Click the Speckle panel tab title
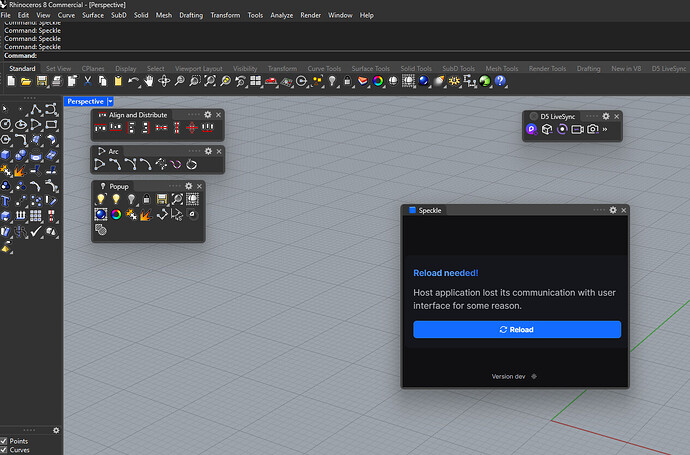The image size is (690, 455). [x=429, y=211]
